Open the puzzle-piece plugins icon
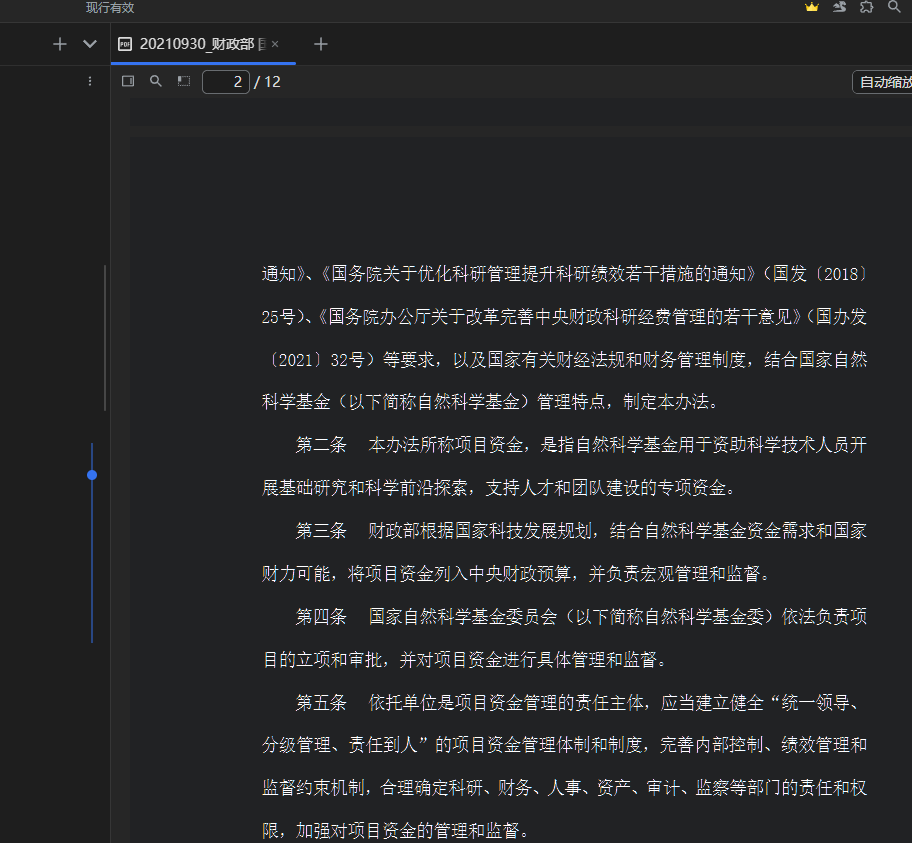 (866, 7)
